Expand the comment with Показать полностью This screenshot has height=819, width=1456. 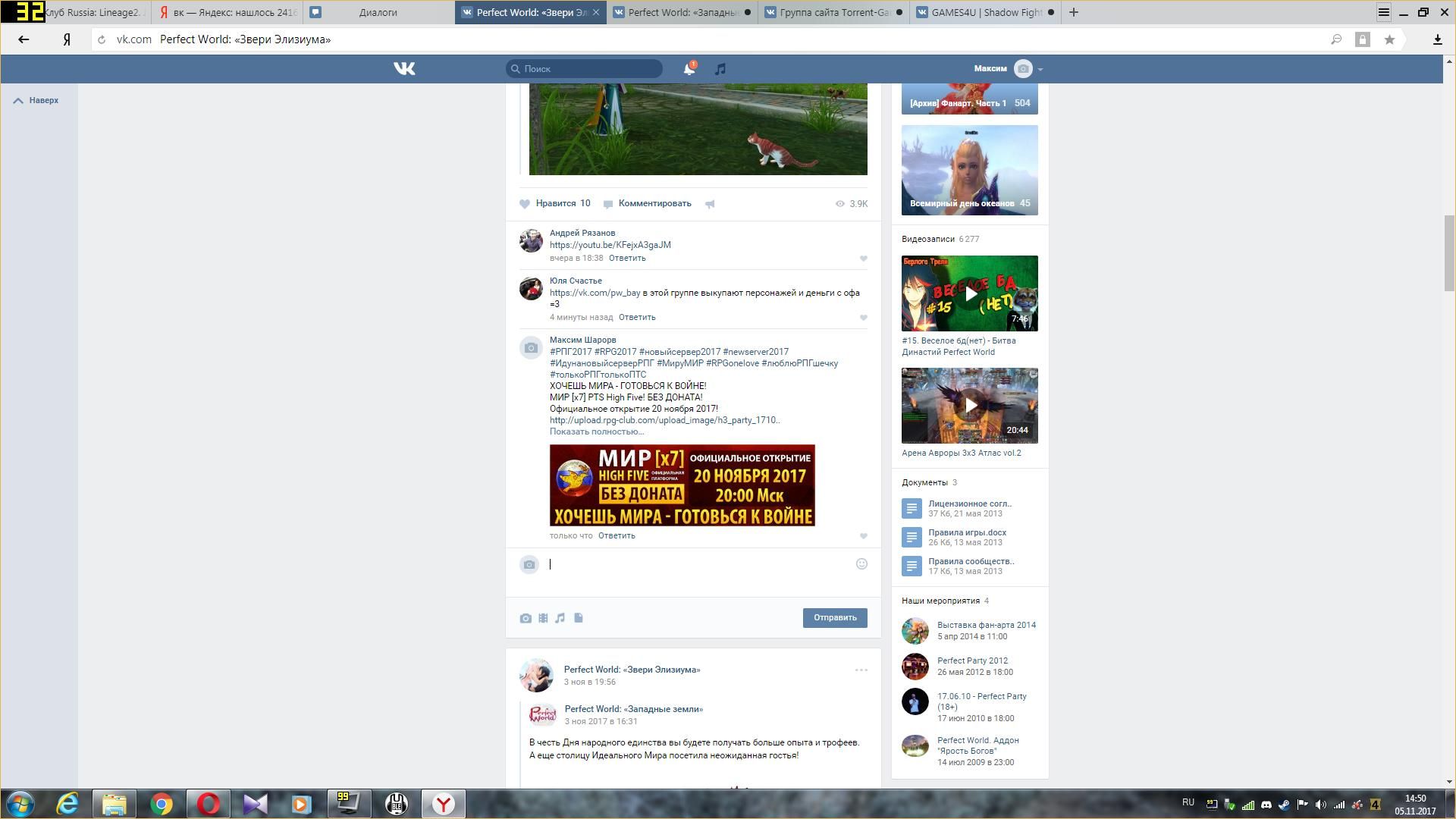[x=596, y=431]
